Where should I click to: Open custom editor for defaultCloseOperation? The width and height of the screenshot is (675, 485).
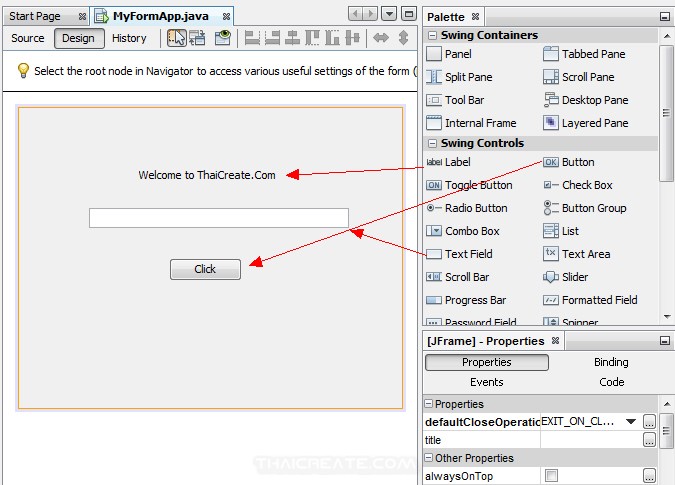point(649,422)
